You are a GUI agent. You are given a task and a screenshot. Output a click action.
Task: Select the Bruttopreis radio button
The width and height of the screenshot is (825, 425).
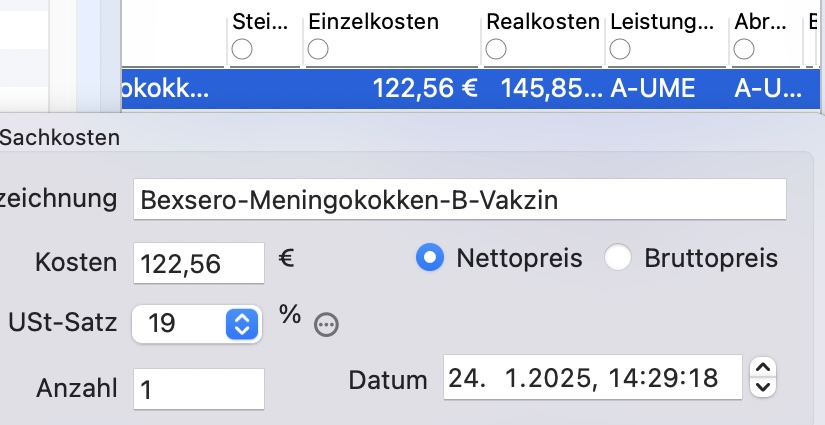point(618,258)
